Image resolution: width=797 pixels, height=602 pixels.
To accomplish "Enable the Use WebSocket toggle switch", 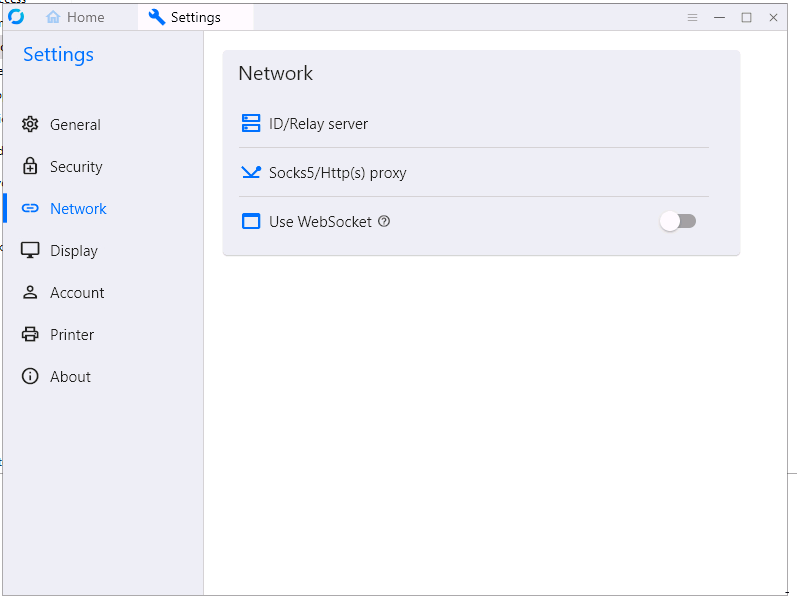I will [x=678, y=221].
